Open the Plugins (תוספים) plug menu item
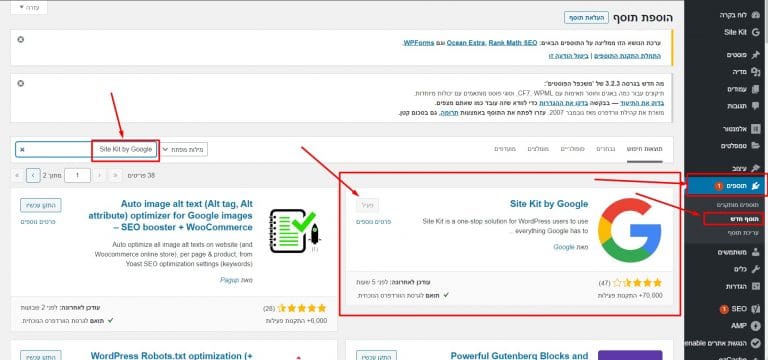768x360 pixels. click(726, 186)
